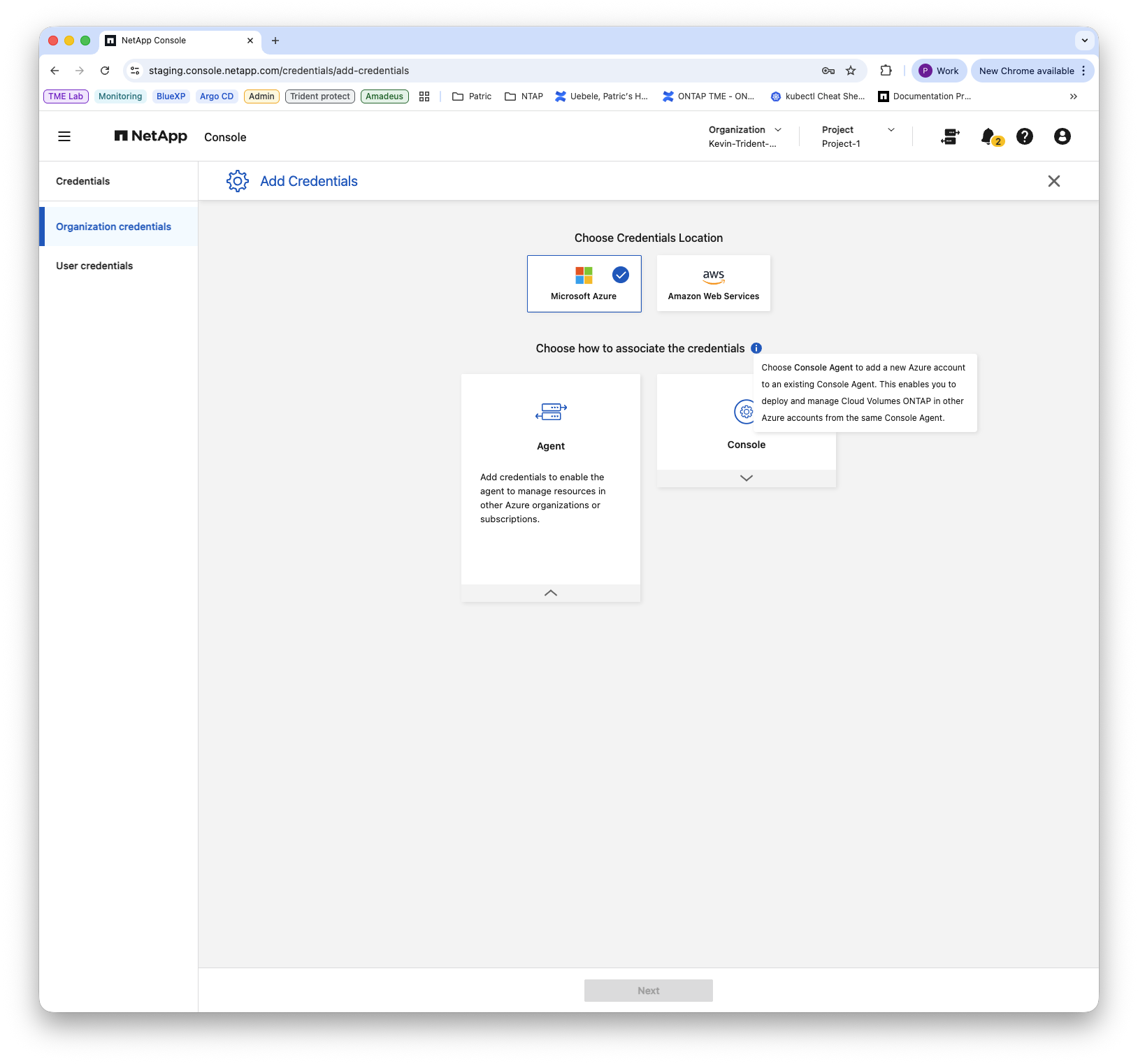This screenshot has height=1064, width=1138.
Task: Select the Agent association card
Action: click(551, 488)
